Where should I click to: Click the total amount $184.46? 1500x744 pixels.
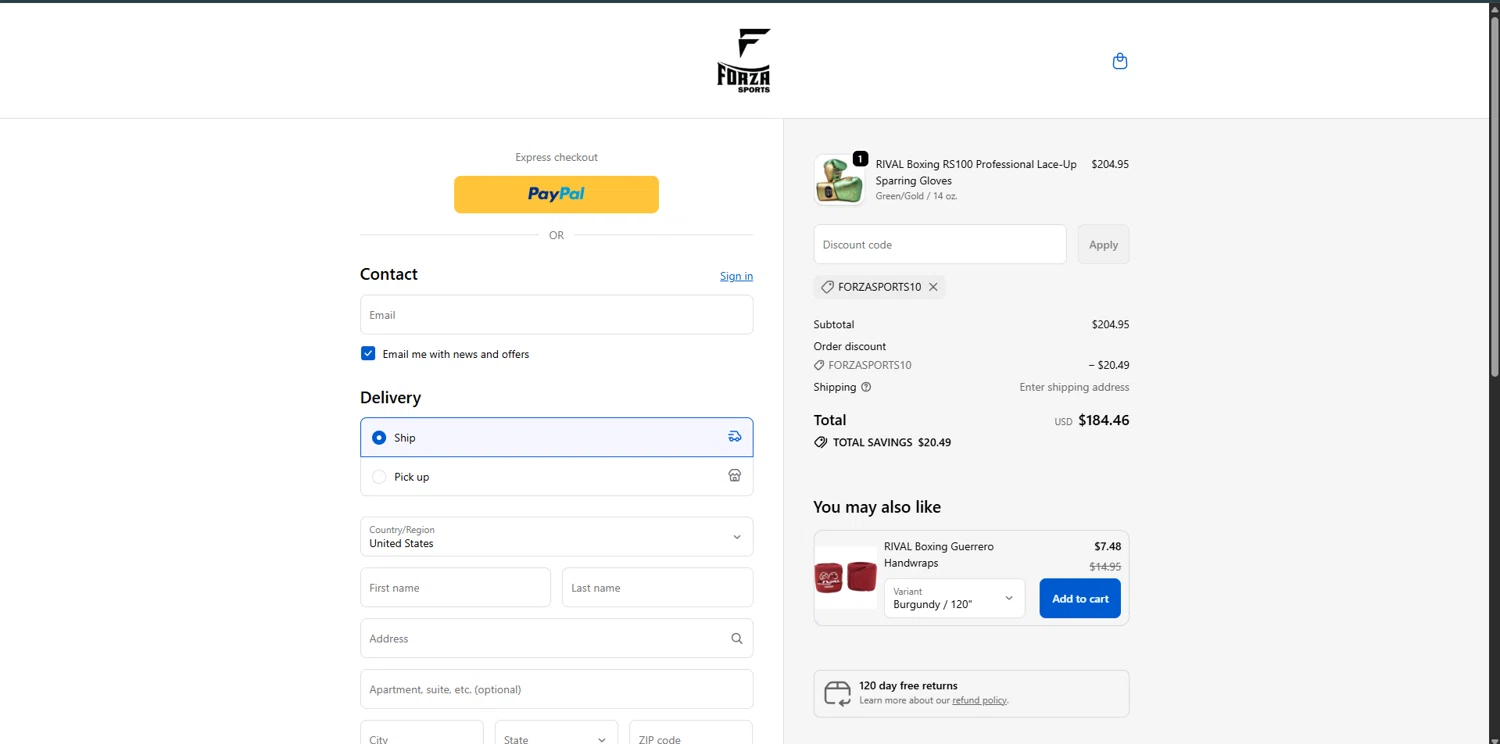tap(1103, 420)
